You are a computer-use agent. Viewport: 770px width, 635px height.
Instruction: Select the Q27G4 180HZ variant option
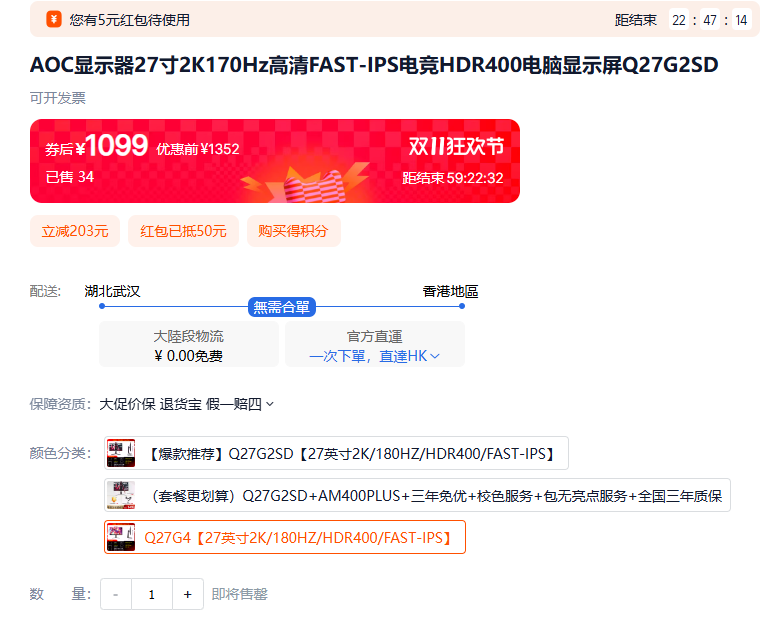[285, 537]
